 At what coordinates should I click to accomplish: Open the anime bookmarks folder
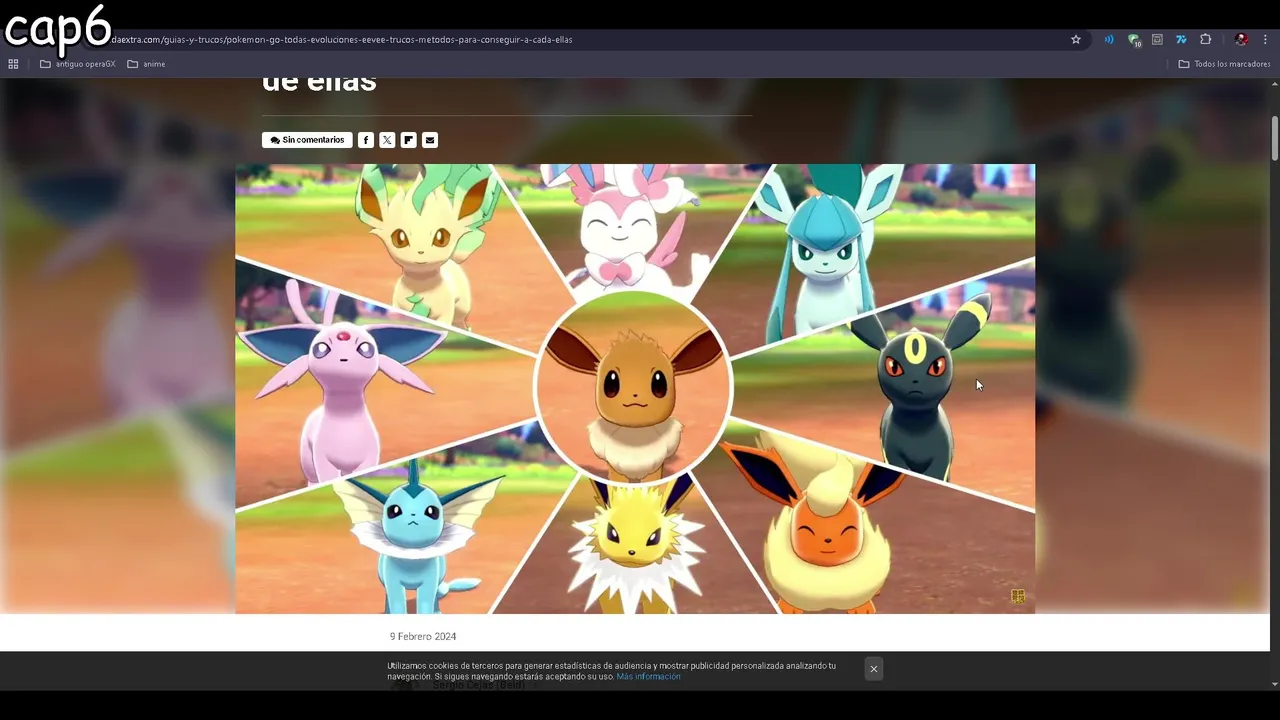coord(146,64)
